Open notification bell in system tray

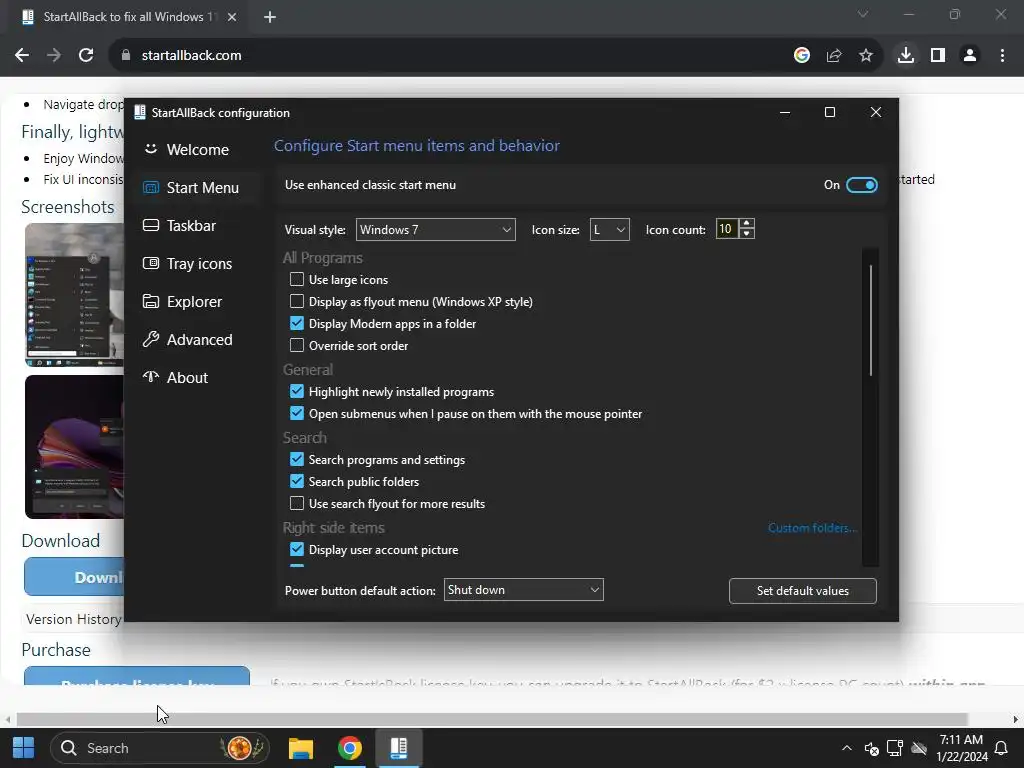[1000, 748]
